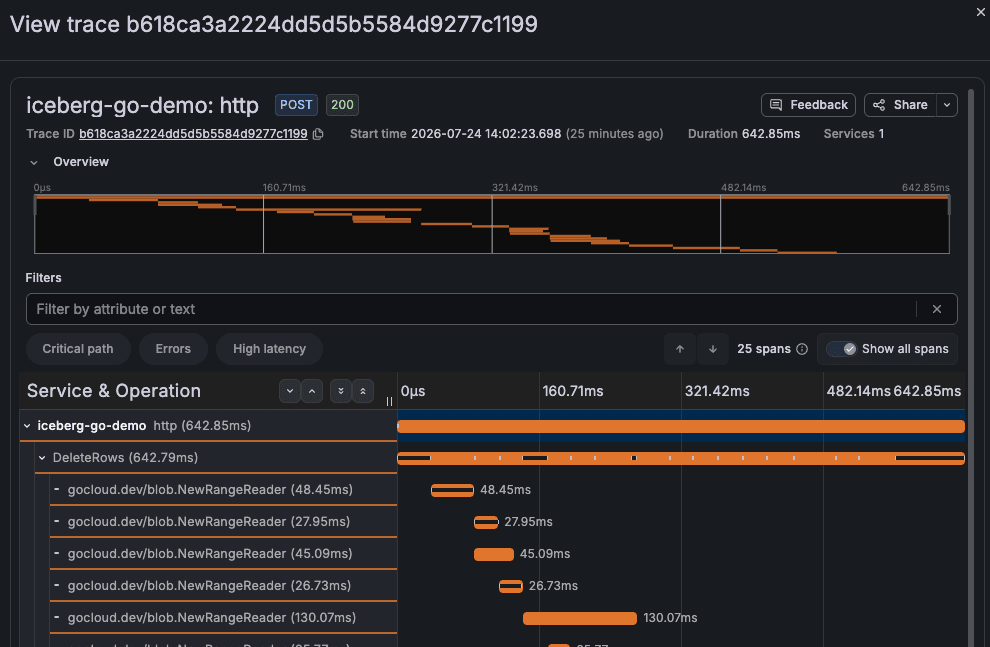Show info about 25 spans
Screen dimensions: 990x647
(802, 349)
